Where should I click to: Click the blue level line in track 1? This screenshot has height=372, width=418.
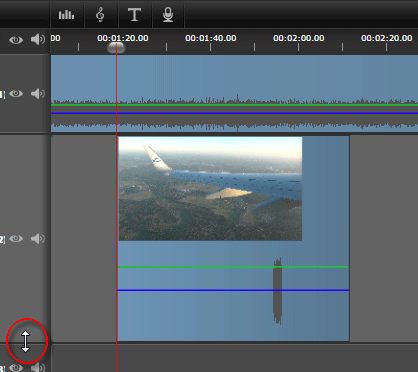(234, 113)
